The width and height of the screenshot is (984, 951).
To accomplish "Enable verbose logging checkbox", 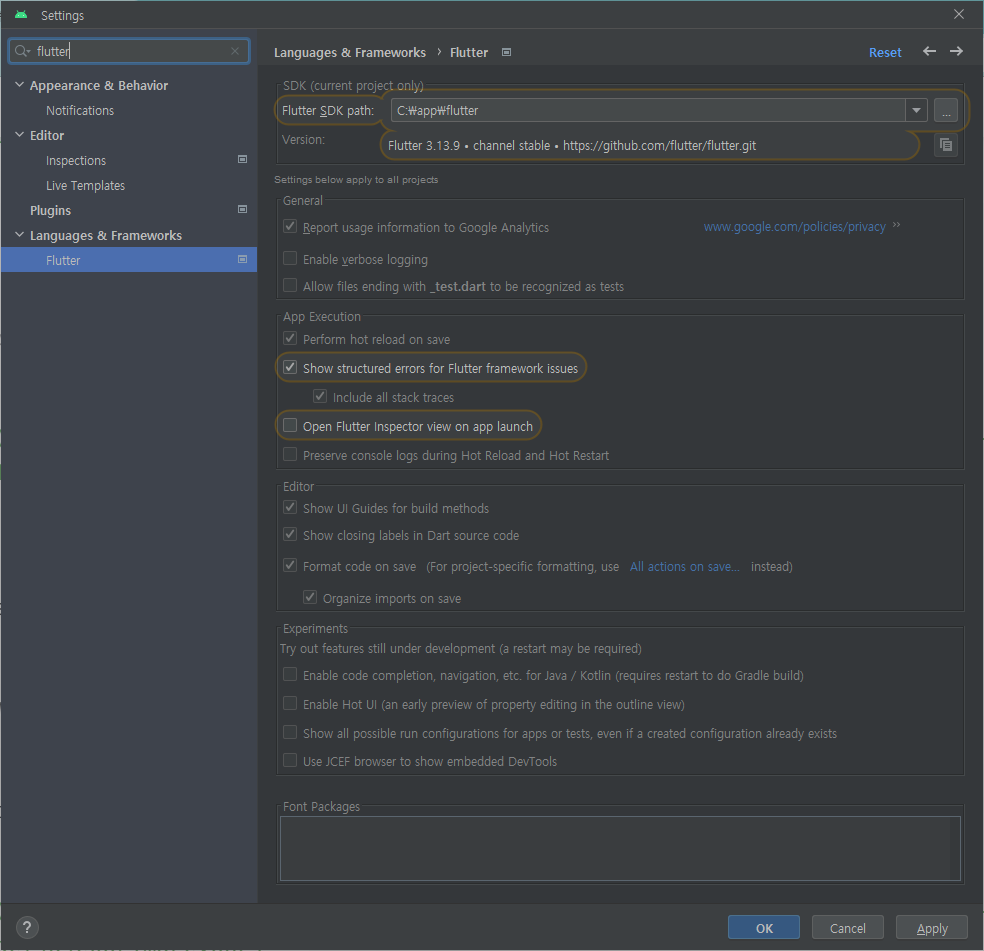I will point(290,258).
